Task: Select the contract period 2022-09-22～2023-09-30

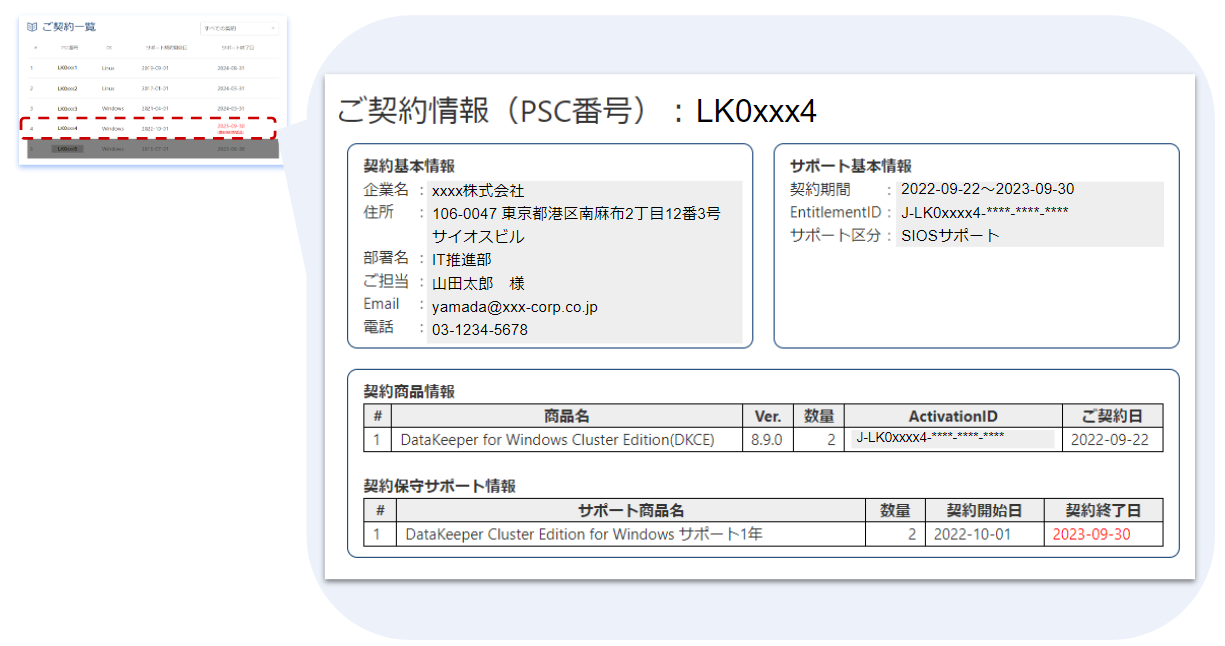Action: pyautogui.click(x=988, y=189)
